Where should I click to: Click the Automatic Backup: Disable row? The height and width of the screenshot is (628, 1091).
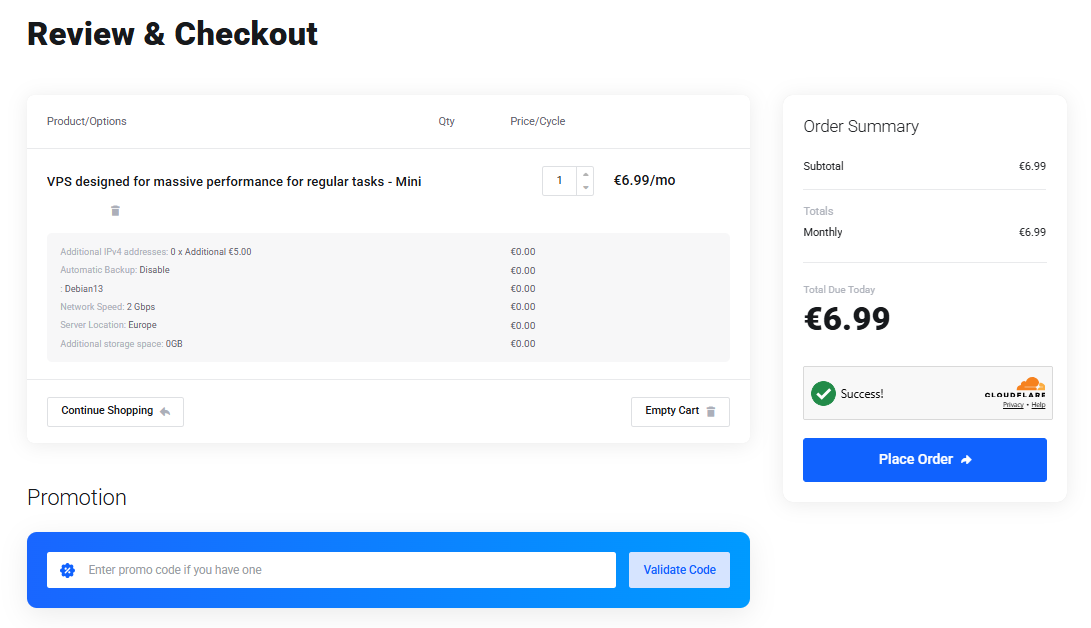click(115, 270)
